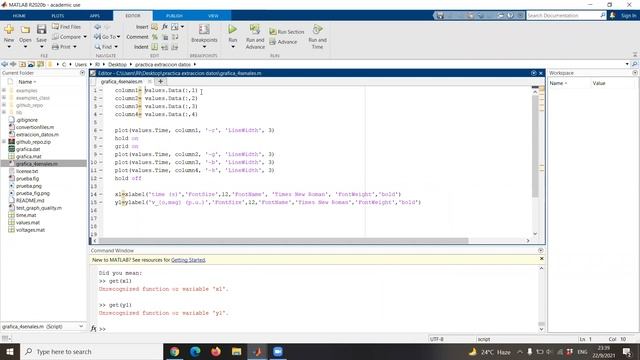Click the Open folder icon
This screenshot has width=640, height=360.
click(25, 29)
